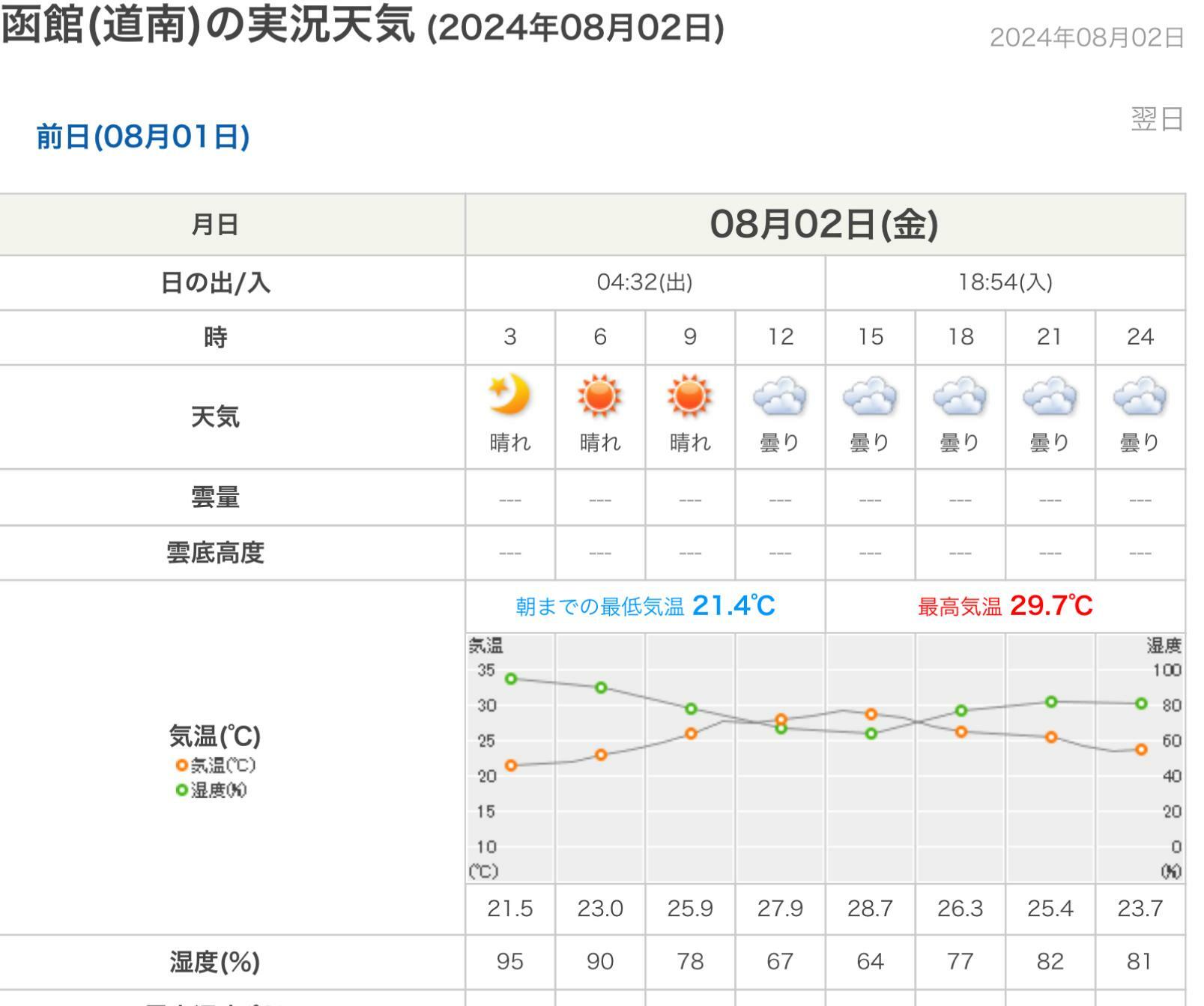Click humidity value 77
Viewport: 1204px width, 1006px height.
coord(960,962)
